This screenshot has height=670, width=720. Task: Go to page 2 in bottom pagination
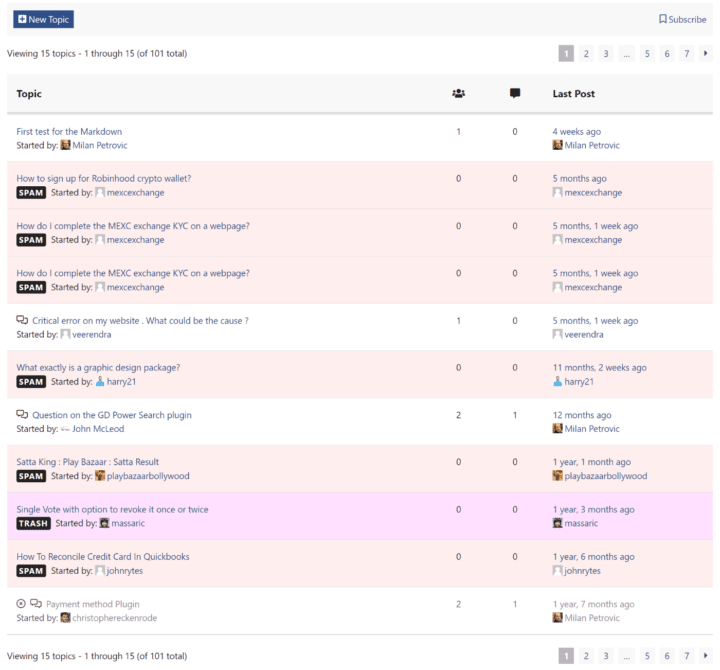[x=586, y=656]
